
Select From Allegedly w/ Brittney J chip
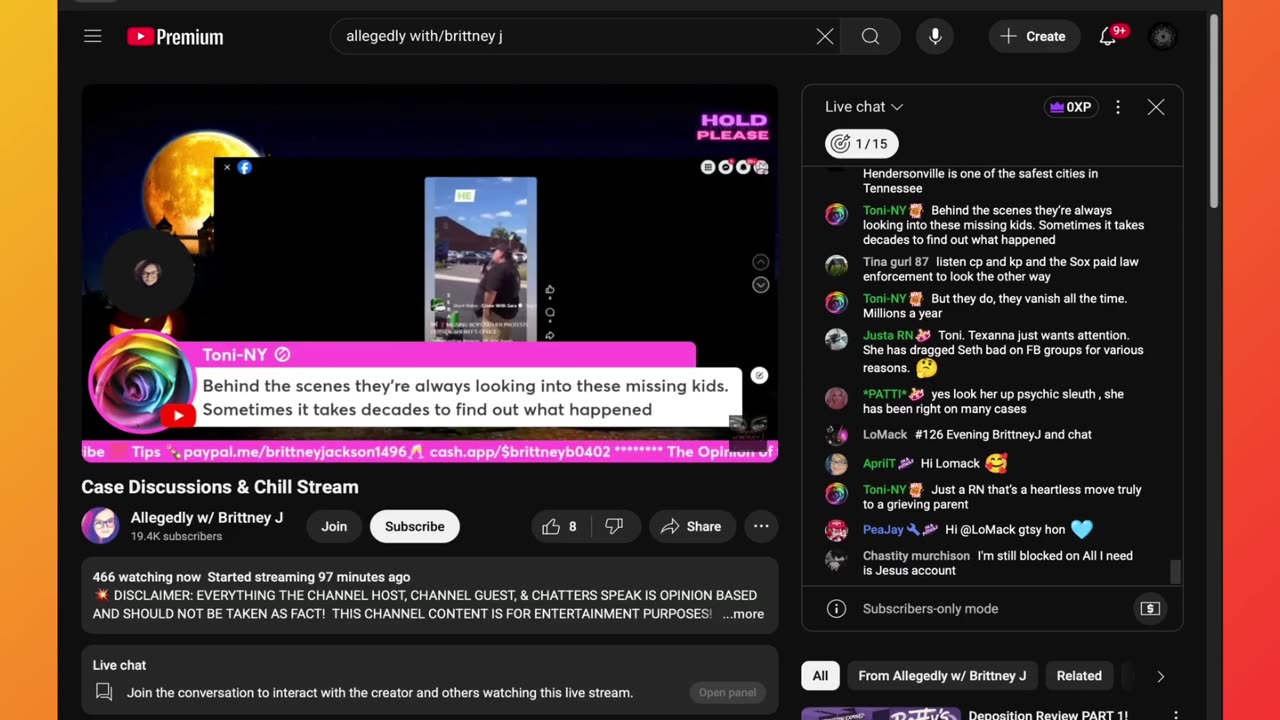click(942, 676)
